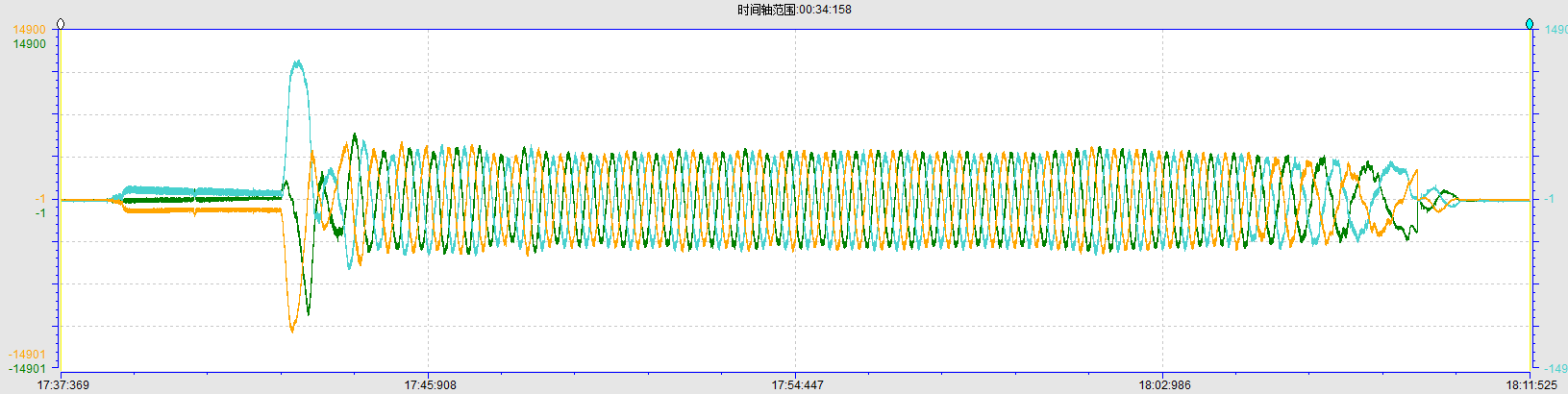Click the orange -1 label on left axis
1568x394 pixels.
click(x=40, y=199)
